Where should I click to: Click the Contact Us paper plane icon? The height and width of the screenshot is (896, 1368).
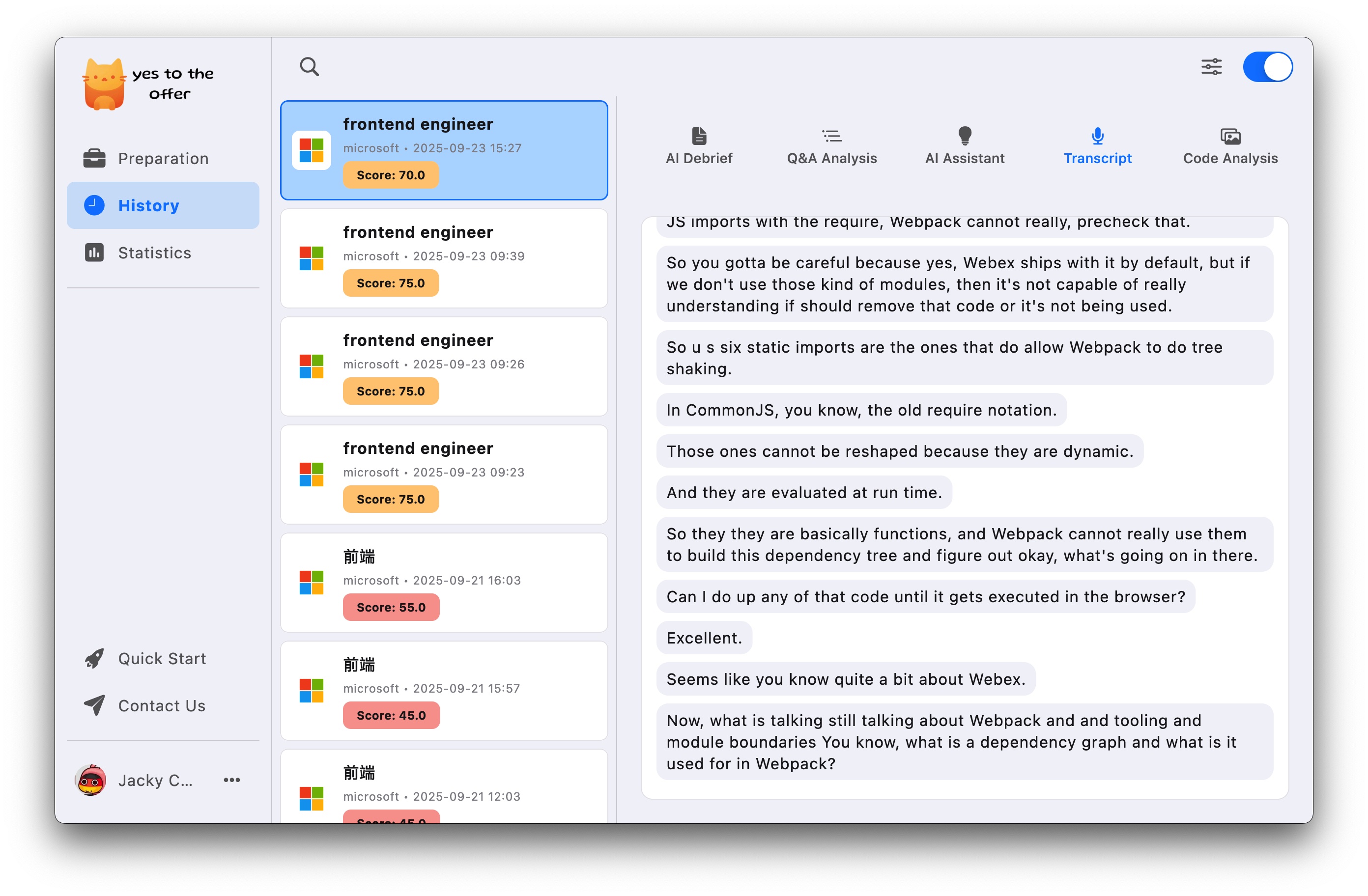coord(94,705)
